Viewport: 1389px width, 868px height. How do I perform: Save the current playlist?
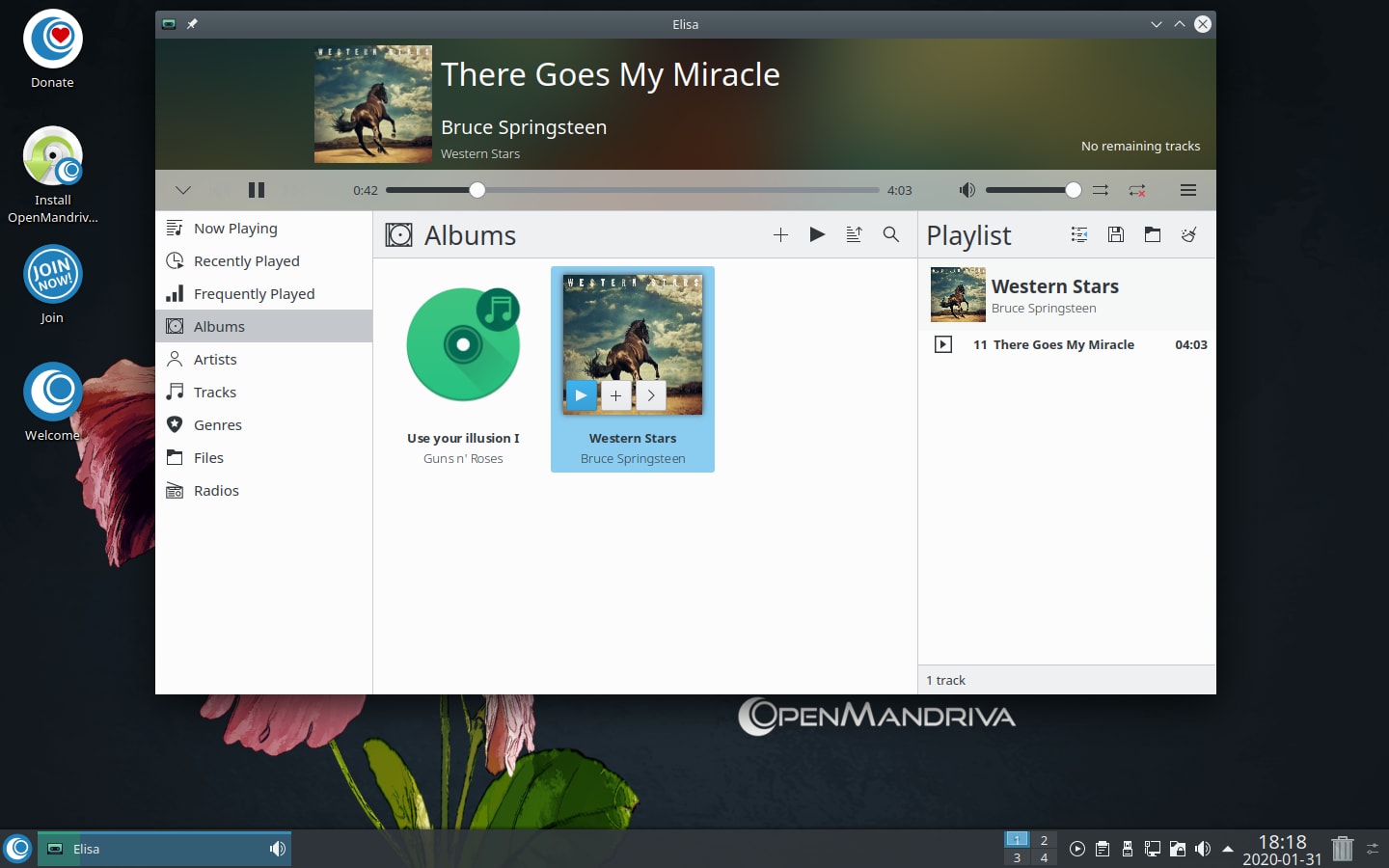pos(1116,234)
